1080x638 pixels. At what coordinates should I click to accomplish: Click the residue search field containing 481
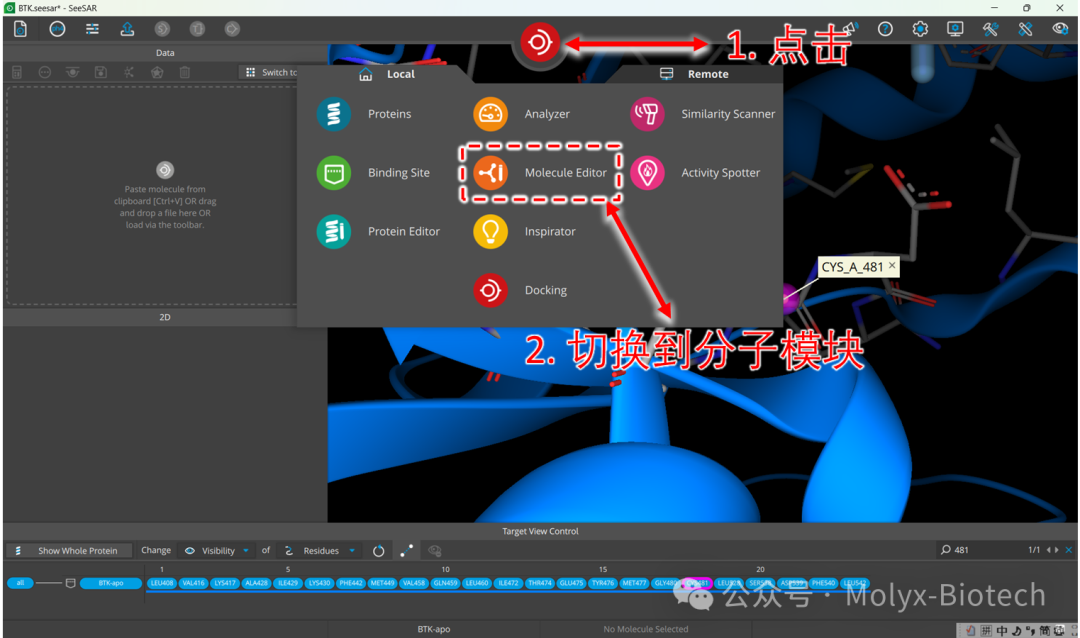point(985,550)
